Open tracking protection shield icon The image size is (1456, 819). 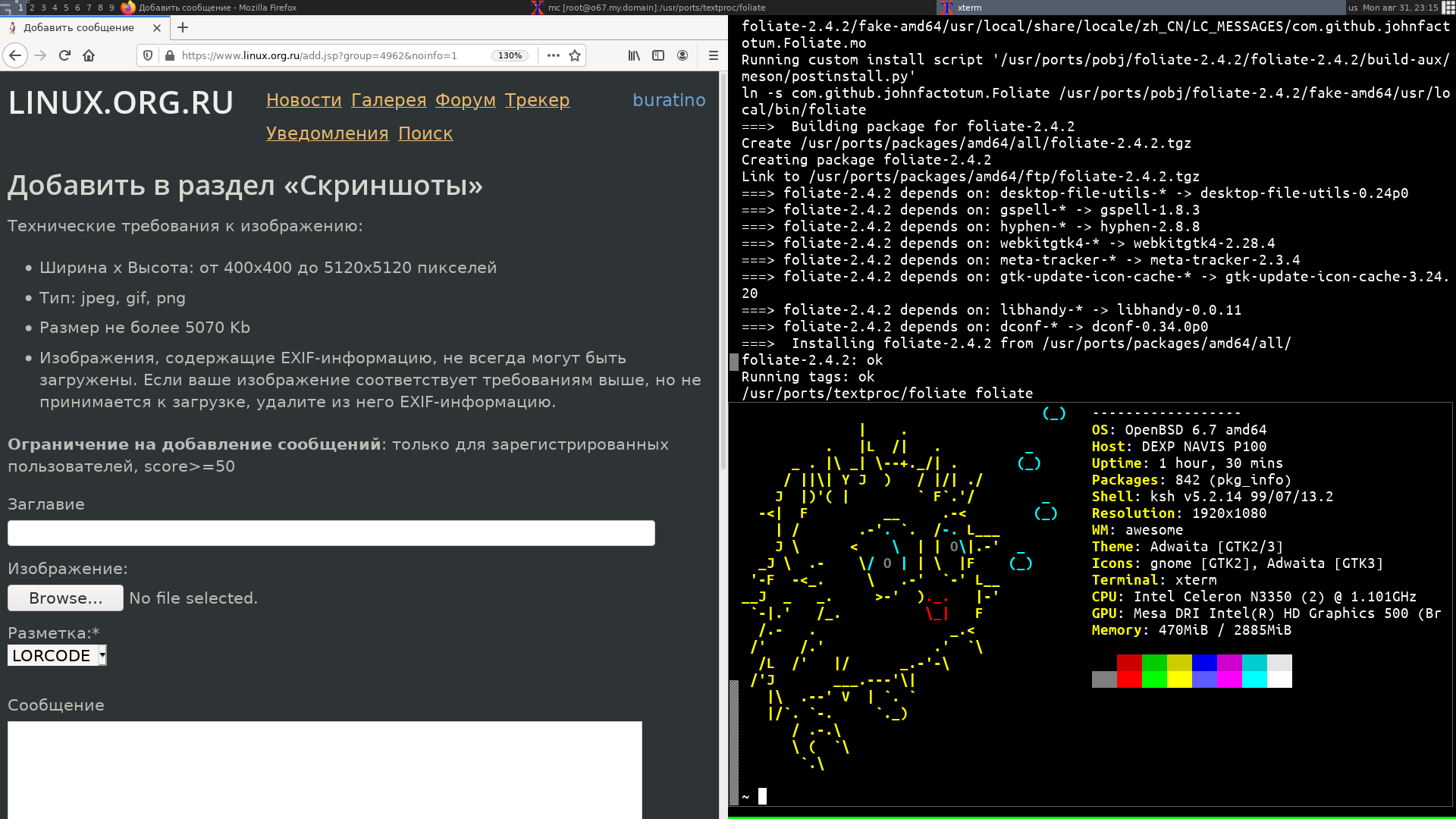pyautogui.click(x=148, y=55)
